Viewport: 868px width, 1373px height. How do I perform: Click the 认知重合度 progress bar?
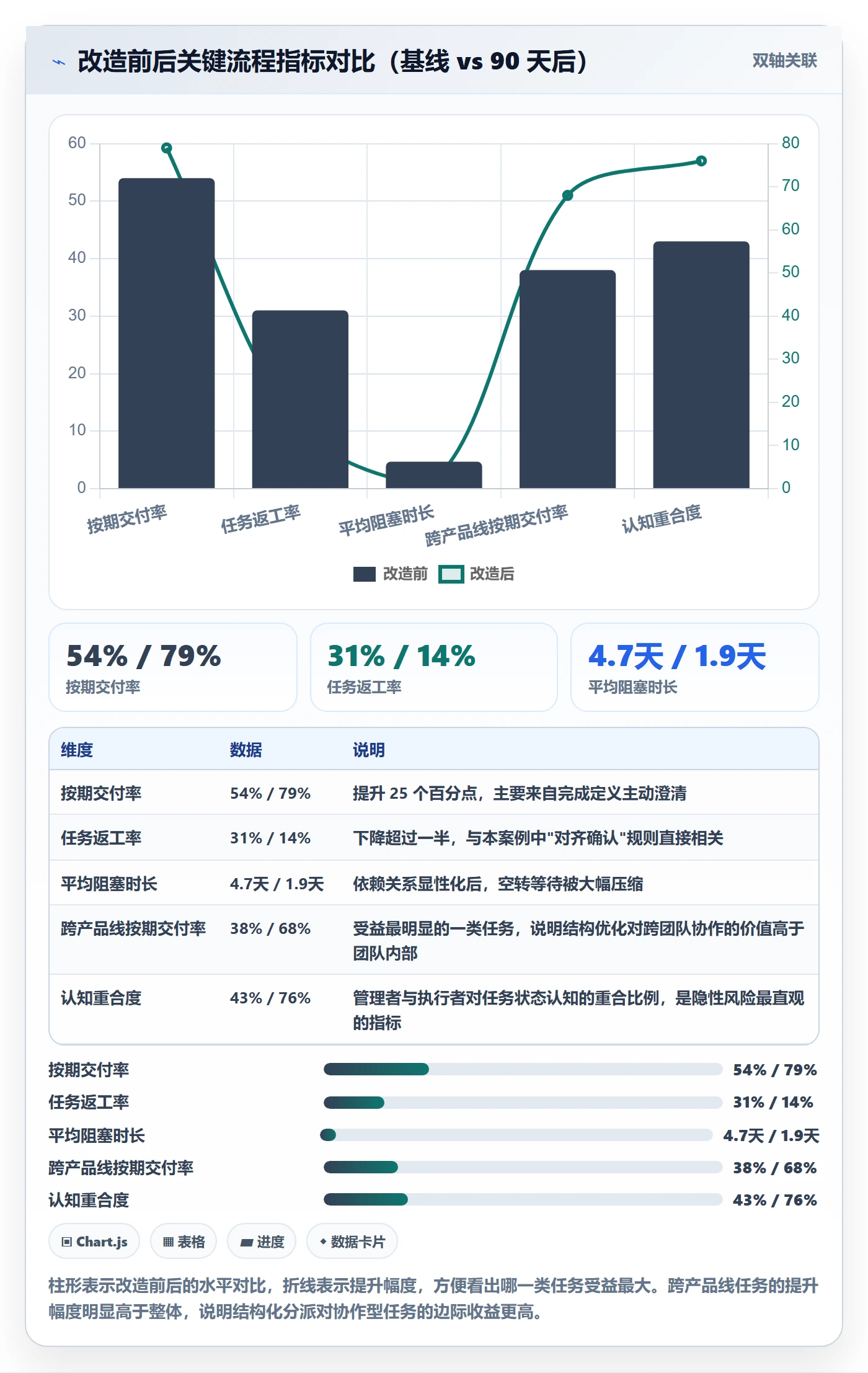pyautogui.click(x=523, y=1199)
